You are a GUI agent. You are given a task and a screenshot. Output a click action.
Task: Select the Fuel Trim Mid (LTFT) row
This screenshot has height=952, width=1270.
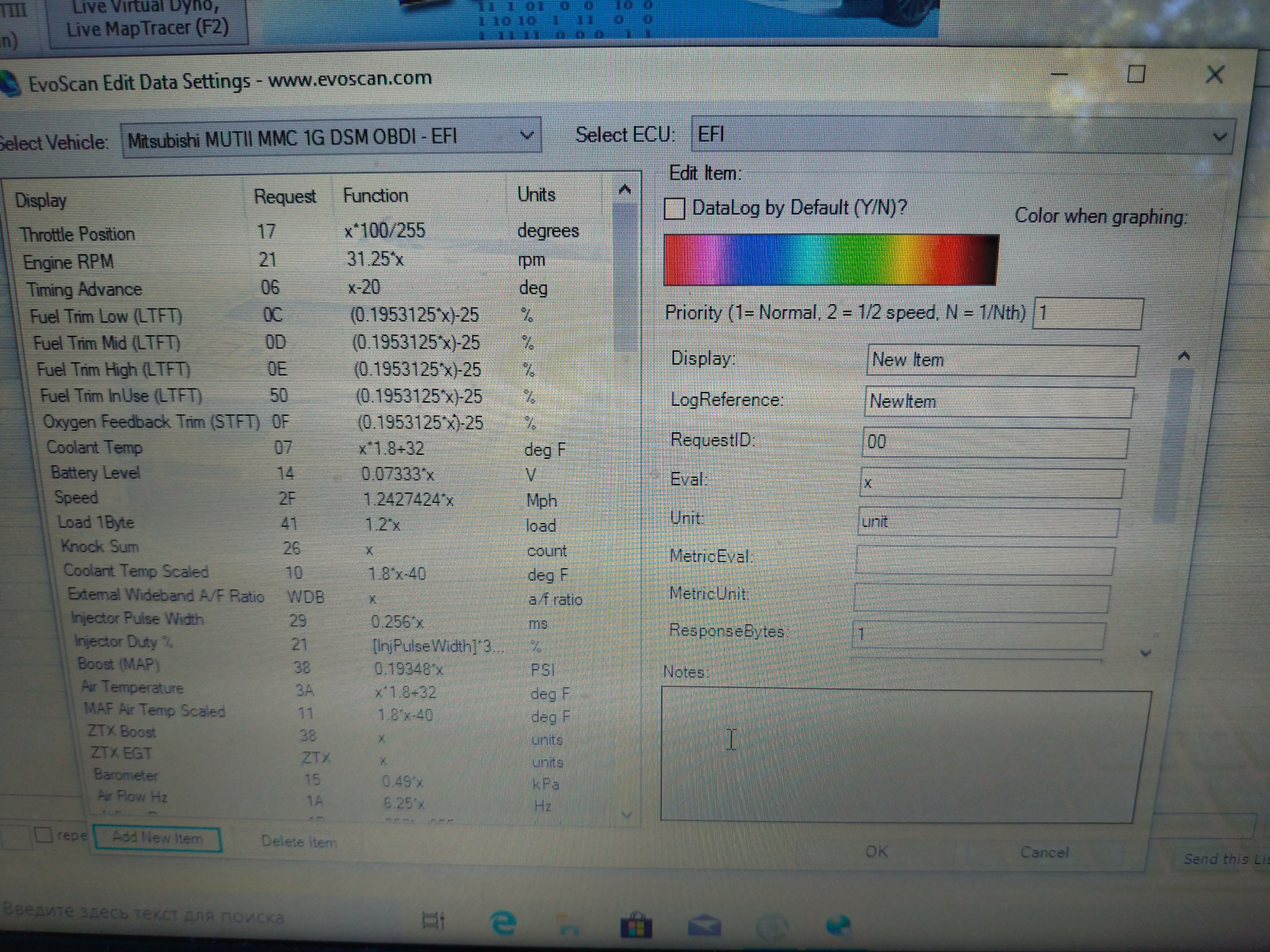click(319, 342)
